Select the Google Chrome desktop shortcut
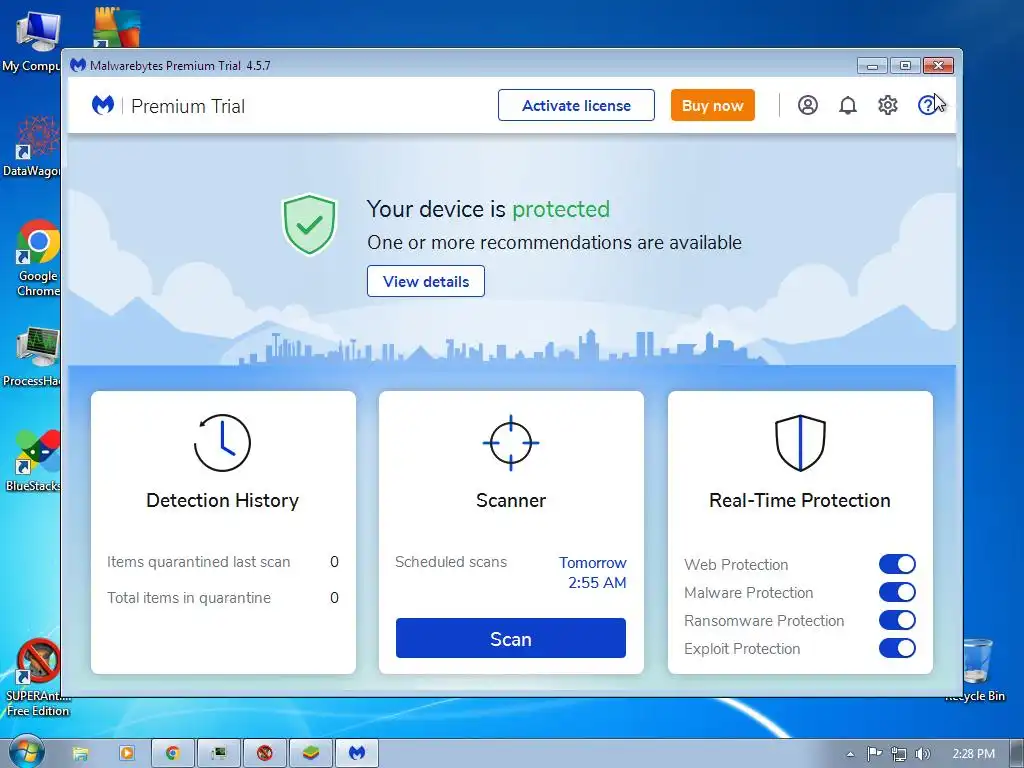The image size is (1024, 768). (x=37, y=259)
